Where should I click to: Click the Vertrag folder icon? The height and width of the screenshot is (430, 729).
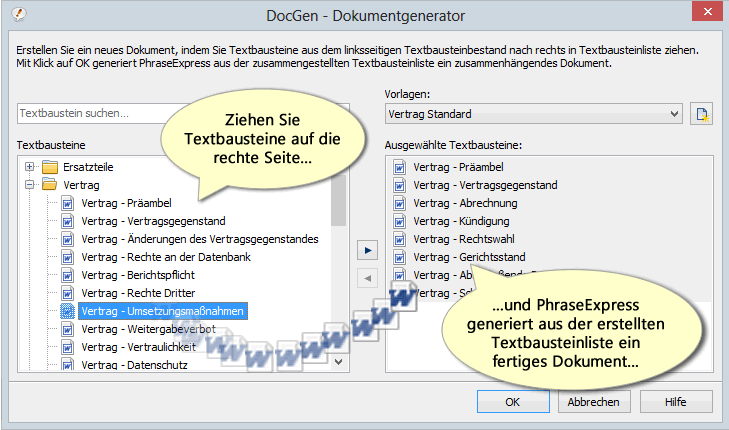pyautogui.click(x=49, y=185)
